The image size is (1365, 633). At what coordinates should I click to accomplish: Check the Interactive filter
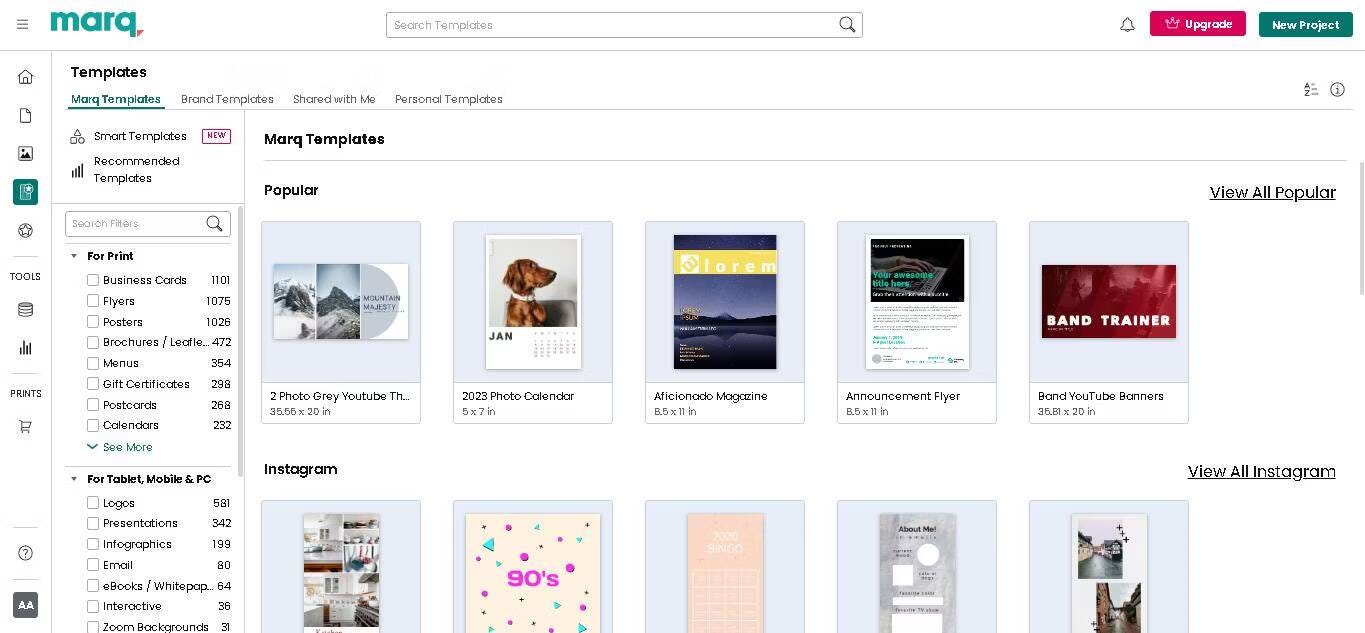tap(93, 606)
